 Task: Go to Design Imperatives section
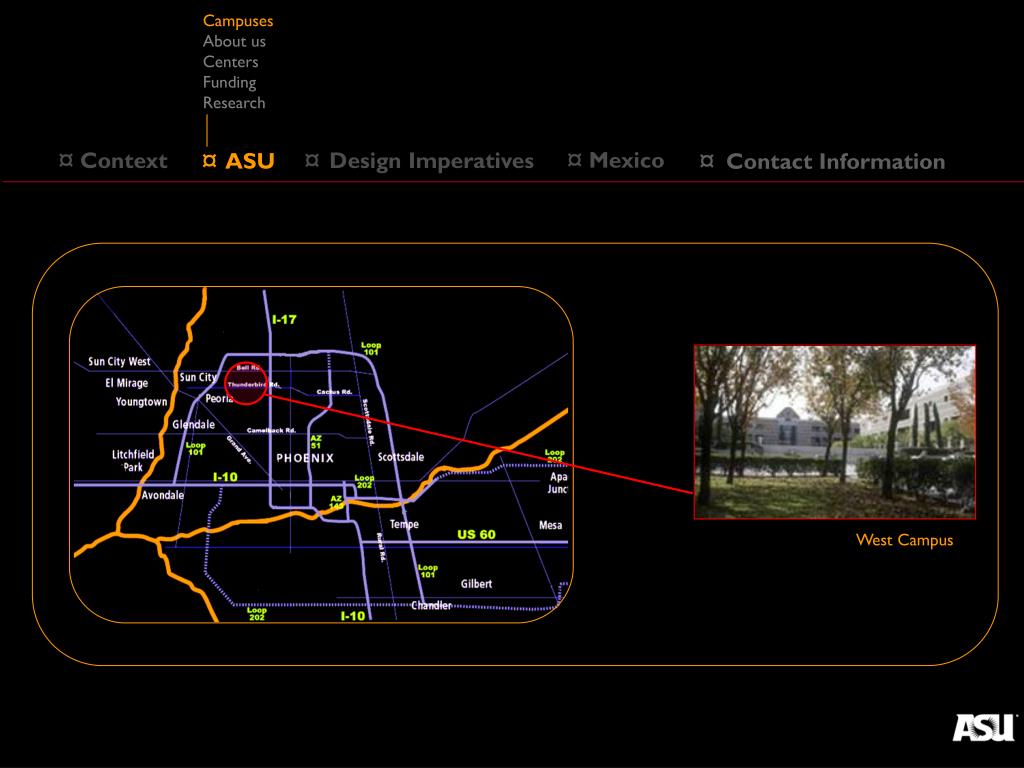point(431,161)
